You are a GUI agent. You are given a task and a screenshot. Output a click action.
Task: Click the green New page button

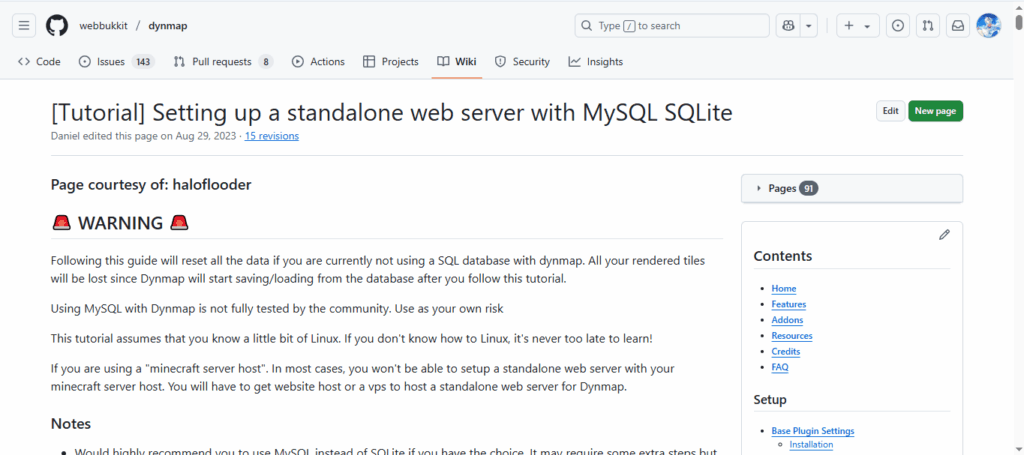pyautogui.click(x=935, y=111)
